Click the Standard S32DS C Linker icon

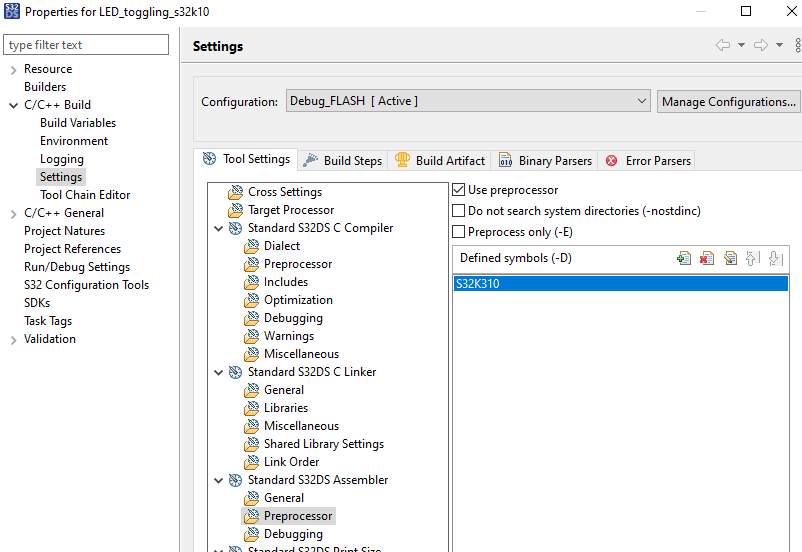[x=235, y=372]
